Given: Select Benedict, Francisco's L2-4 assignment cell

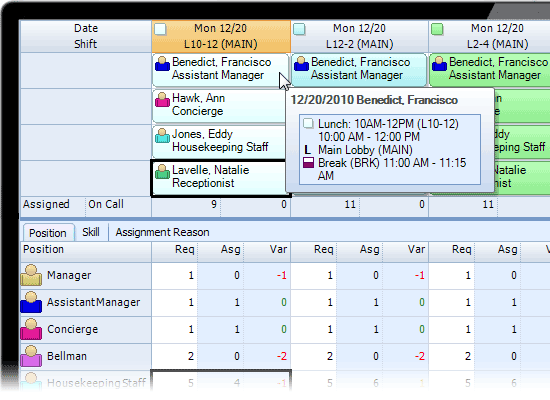Looking at the screenshot, I should tap(490, 69).
